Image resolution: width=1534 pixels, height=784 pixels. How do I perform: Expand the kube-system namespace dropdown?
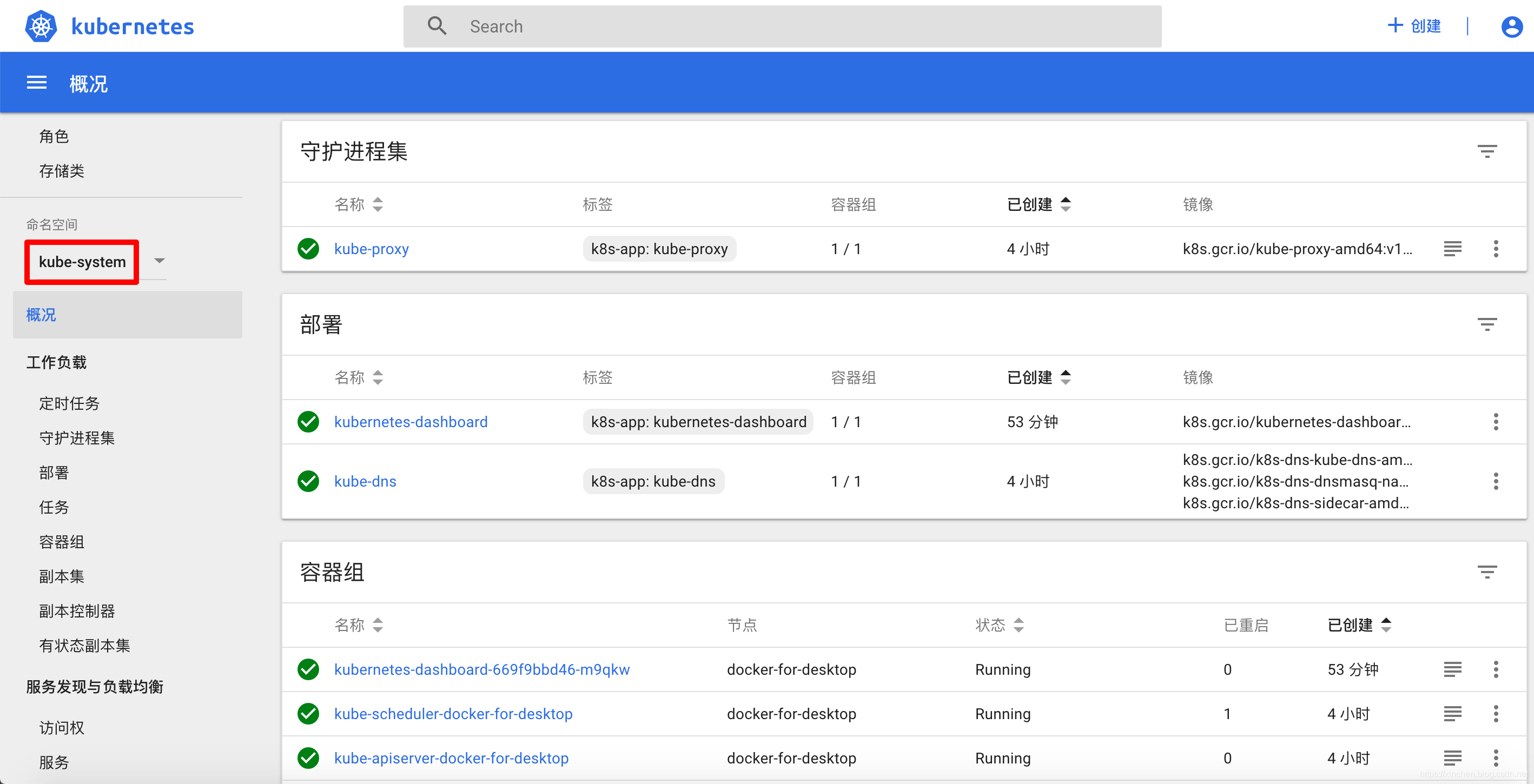click(x=159, y=261)
